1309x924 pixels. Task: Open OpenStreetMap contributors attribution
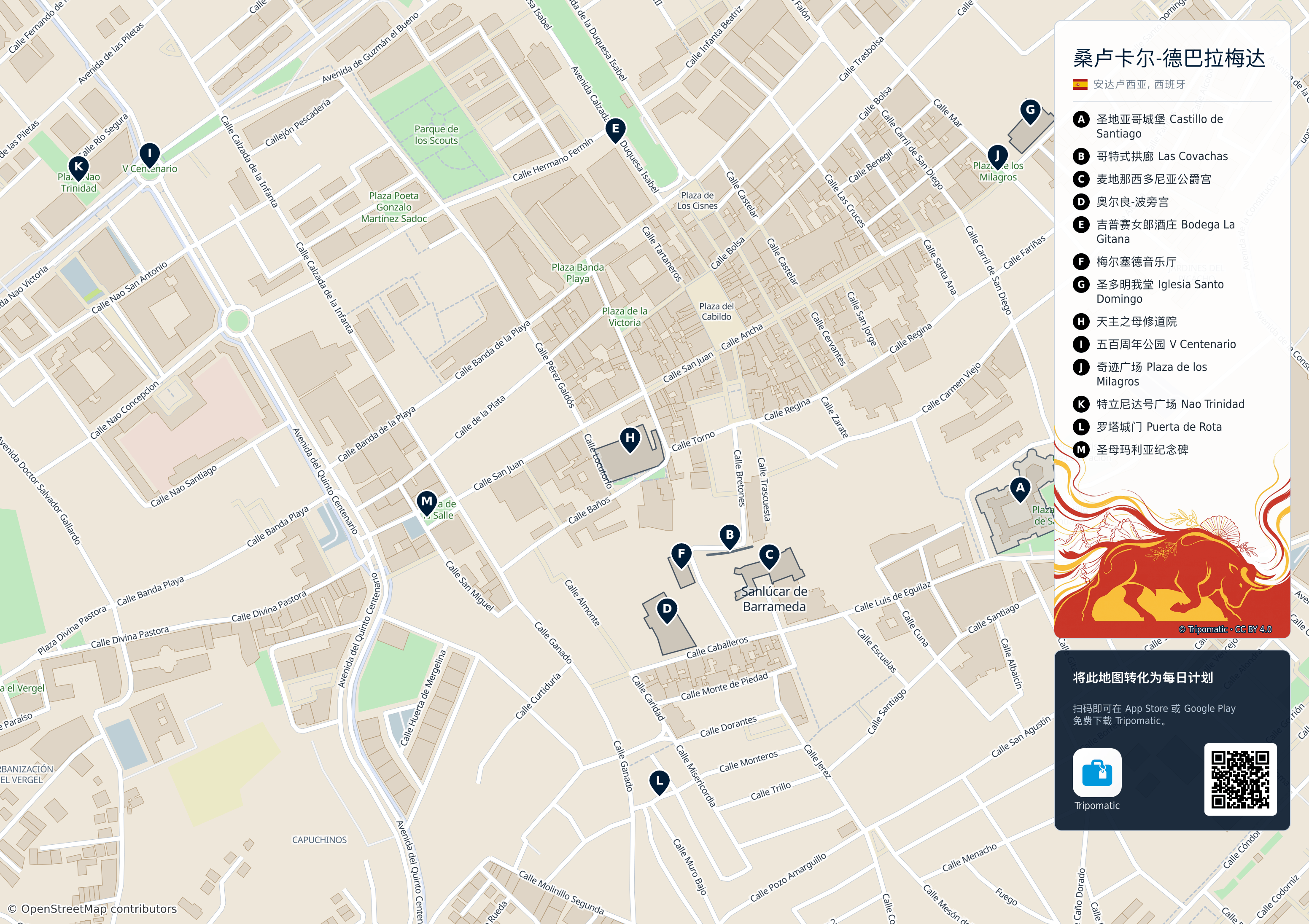pyautogui.click(x=92, y=908)
